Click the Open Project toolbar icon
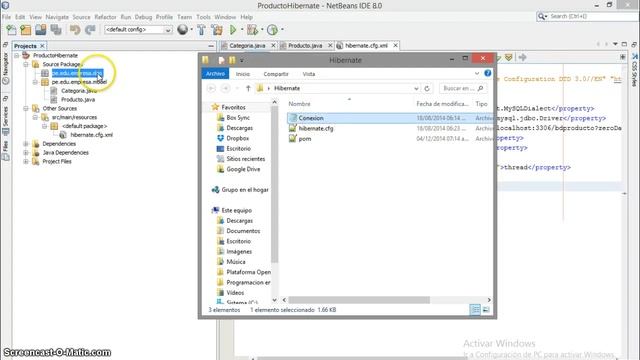 click(40, 30)
